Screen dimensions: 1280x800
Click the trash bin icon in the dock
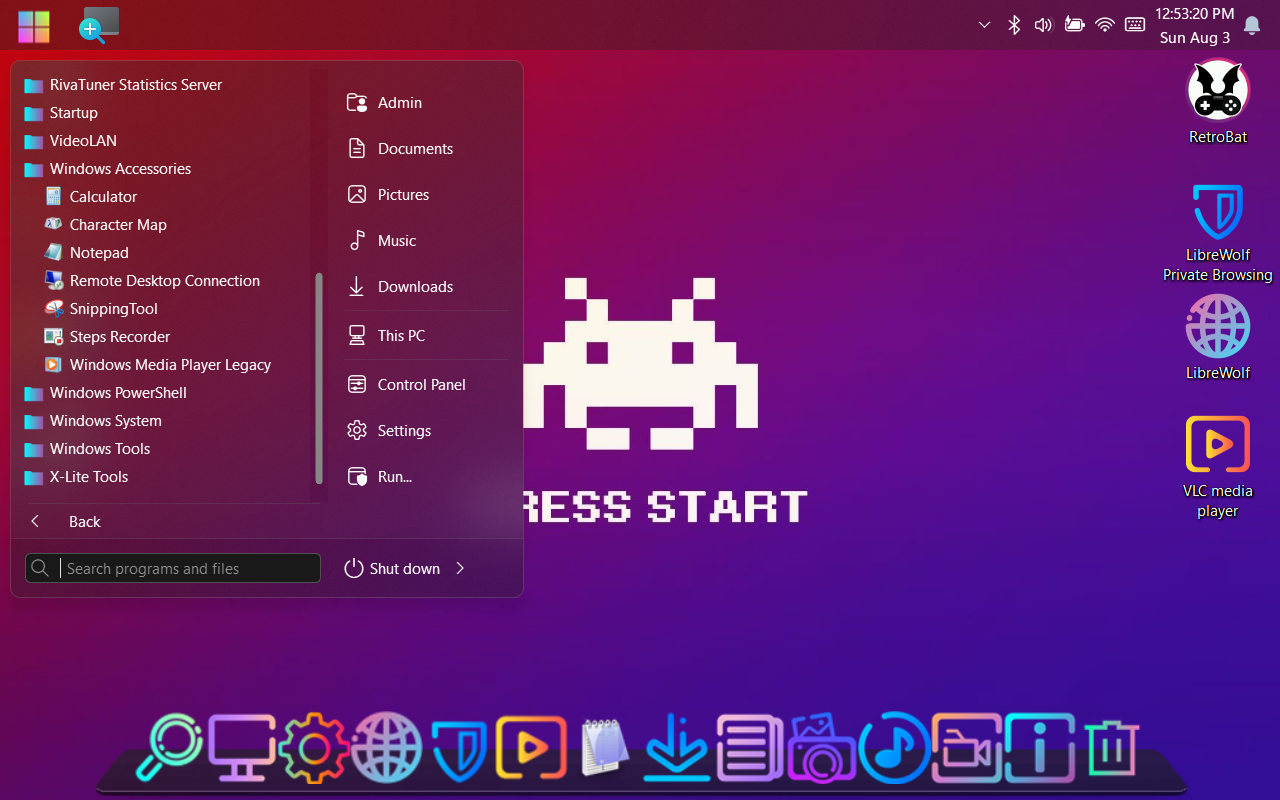pyautogui.click(x=1111, y=747)
